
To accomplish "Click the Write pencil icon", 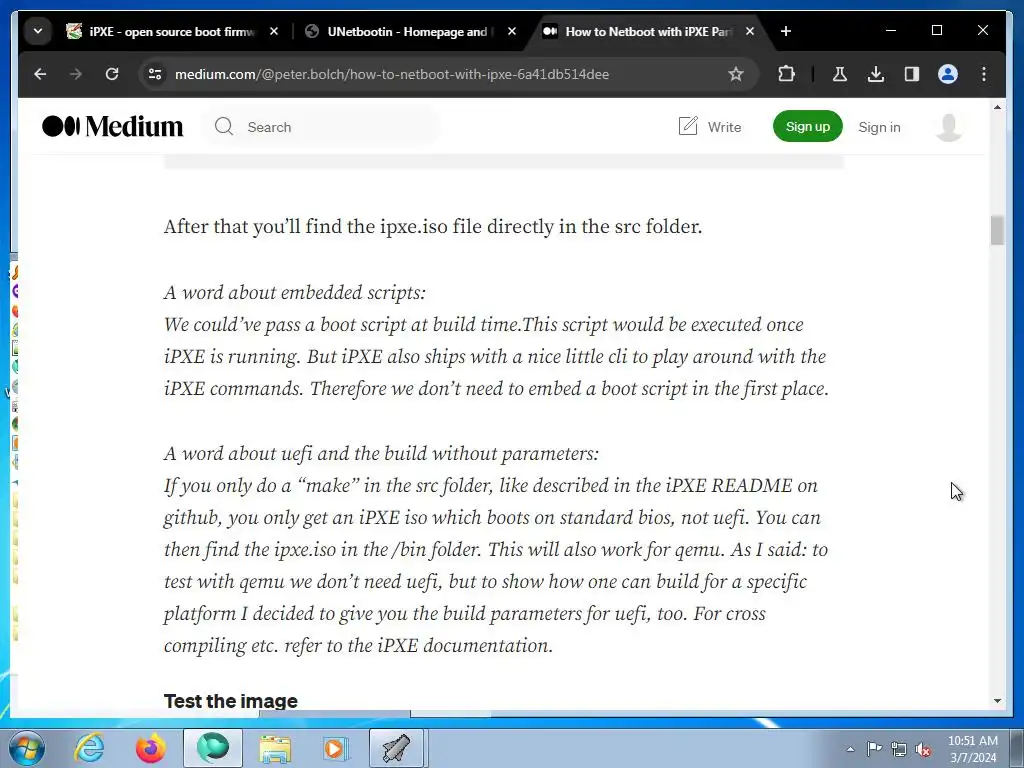I will point(688,127).
